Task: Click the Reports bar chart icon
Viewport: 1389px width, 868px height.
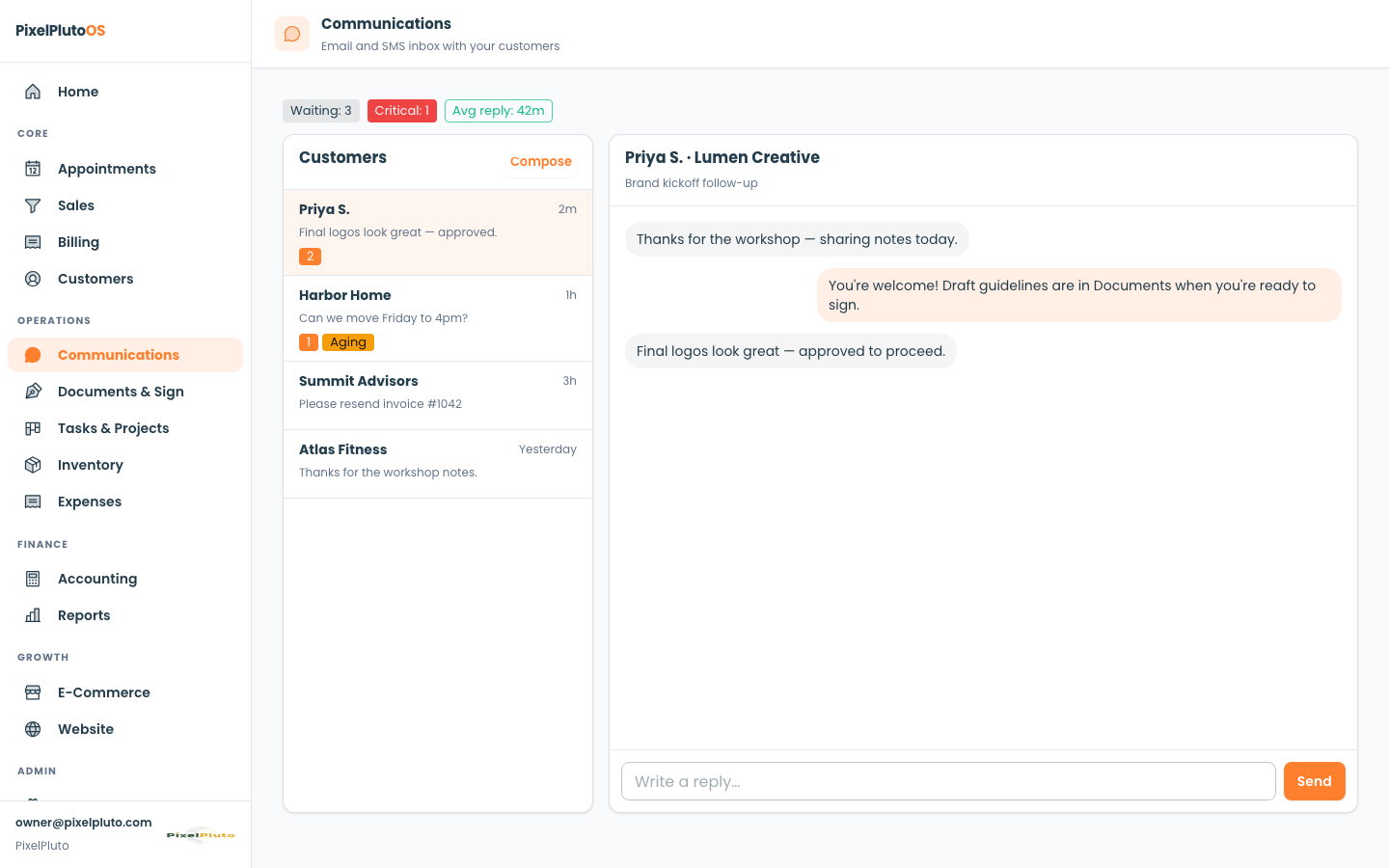Action: click(x=33, y=615)
